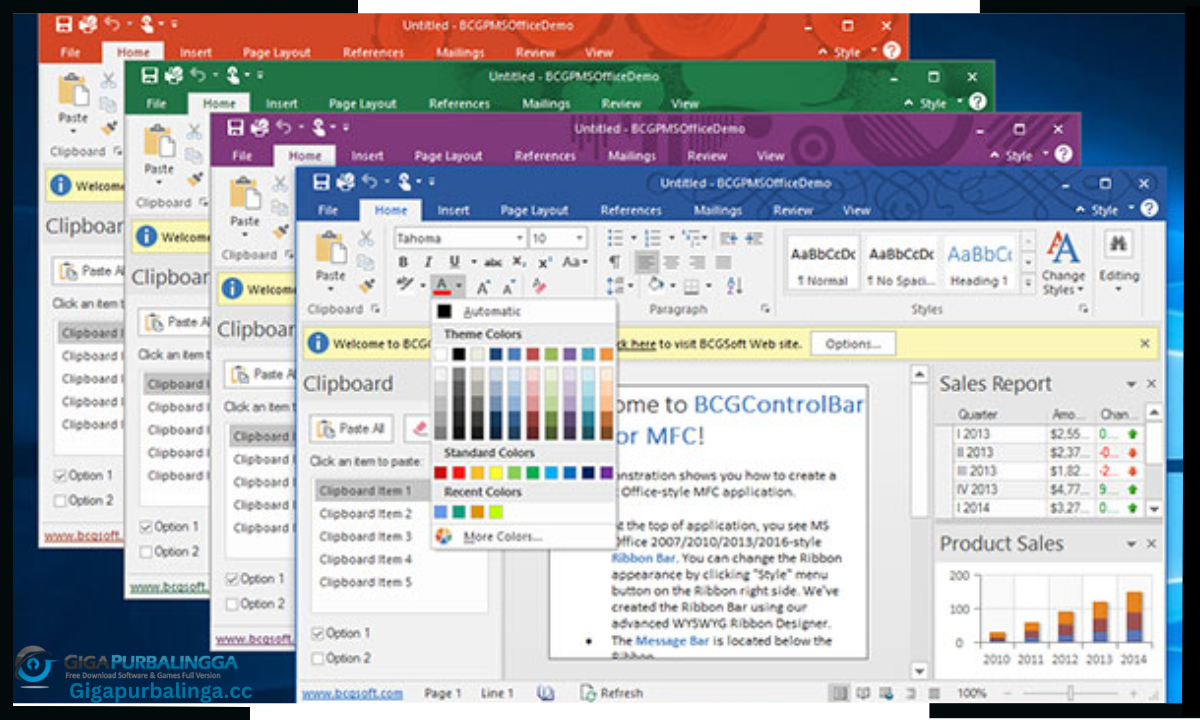Pick black swatch in Theme Colors top row
The height and width of the screenshot is (720, 1200).
pyautogui.click(x=458, y=354)
